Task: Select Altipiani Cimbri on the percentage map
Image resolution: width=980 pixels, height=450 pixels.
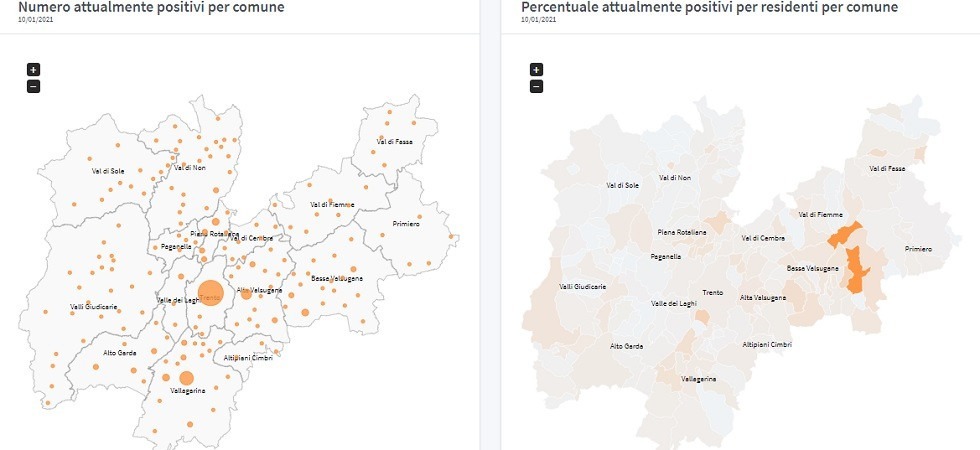Action: coord(767,345)
